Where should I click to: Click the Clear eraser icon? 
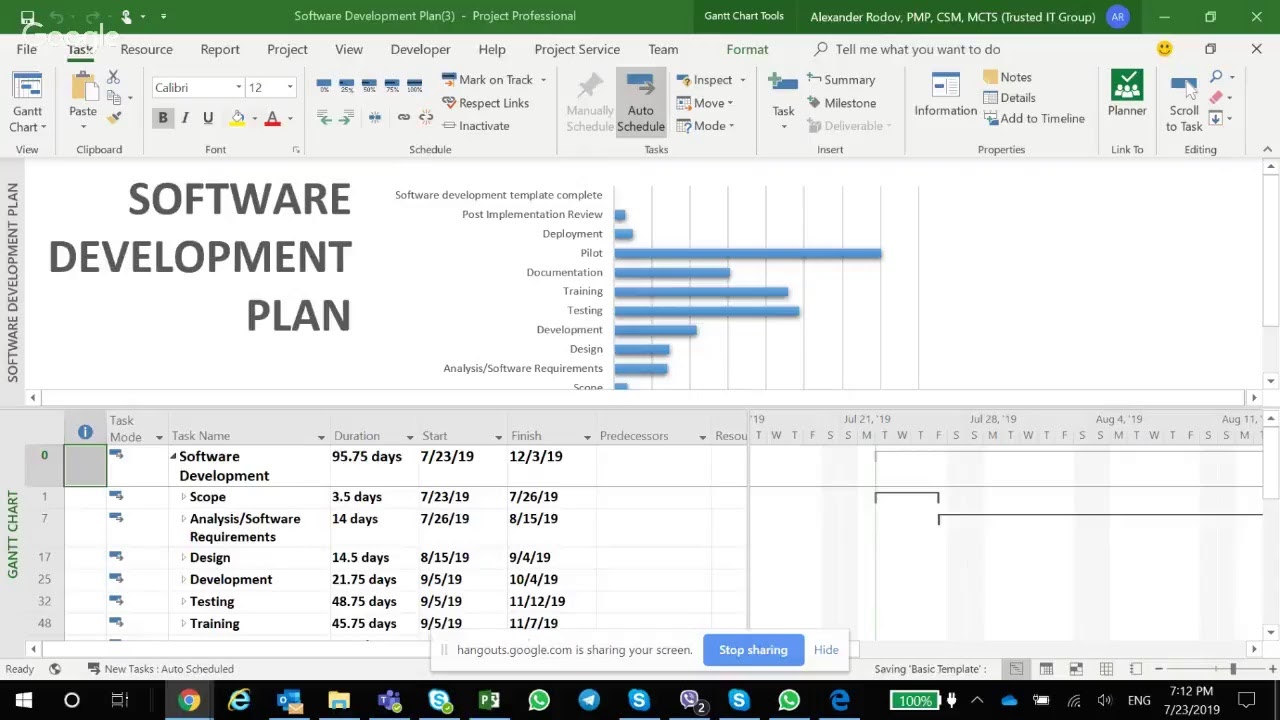[1216, 97]
